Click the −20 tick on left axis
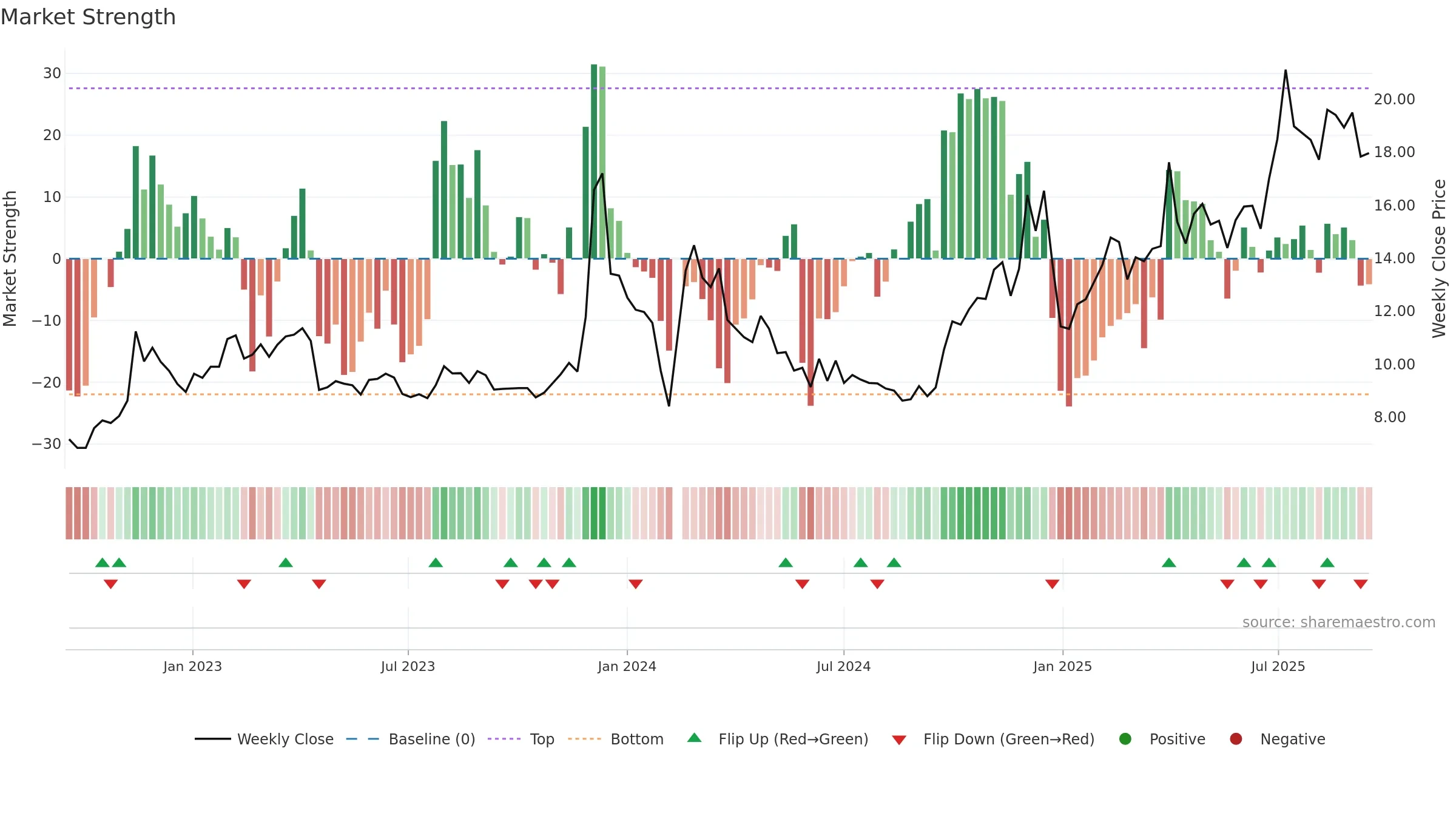This screenshot has width=1456, height=819. pyautogui.click(x=47, y=383)
